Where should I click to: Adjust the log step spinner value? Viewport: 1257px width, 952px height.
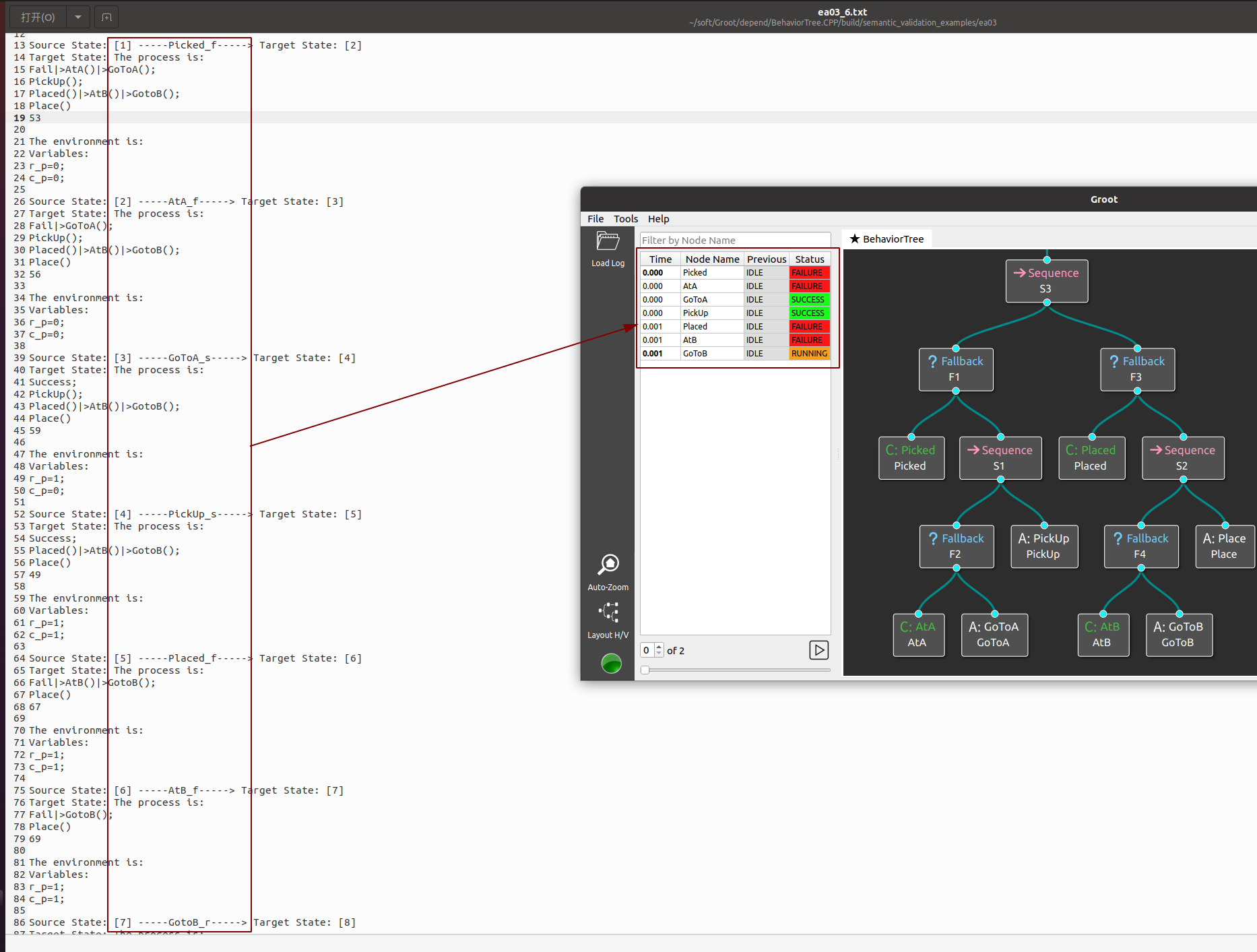651,650
